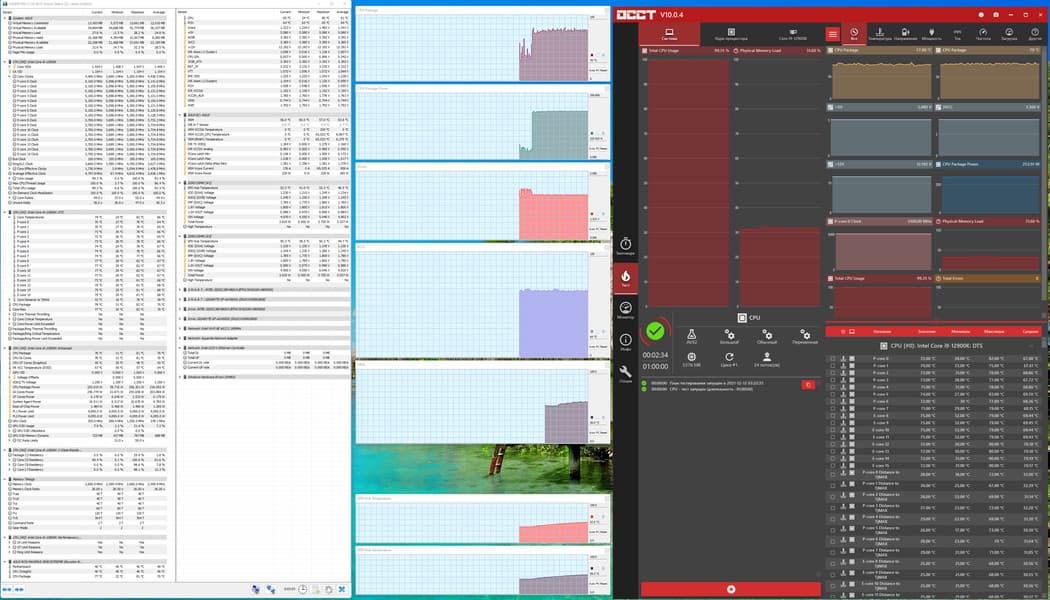The image size is (1050, 600).
Task: Sort OCCT table by Максимум column
Action: (994, 331)
